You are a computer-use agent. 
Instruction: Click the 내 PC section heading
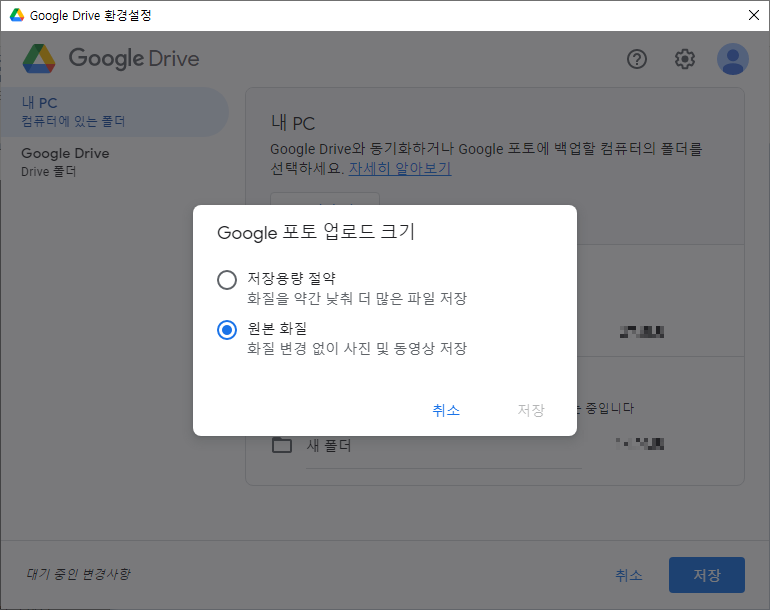click(x=293, y=123)
